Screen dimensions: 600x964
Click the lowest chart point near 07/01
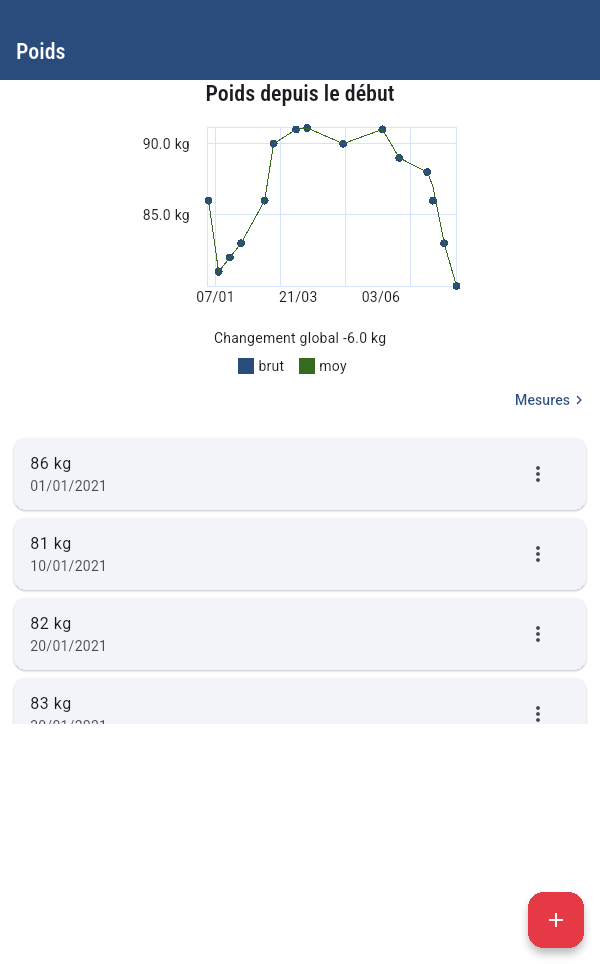pos(218,272)
